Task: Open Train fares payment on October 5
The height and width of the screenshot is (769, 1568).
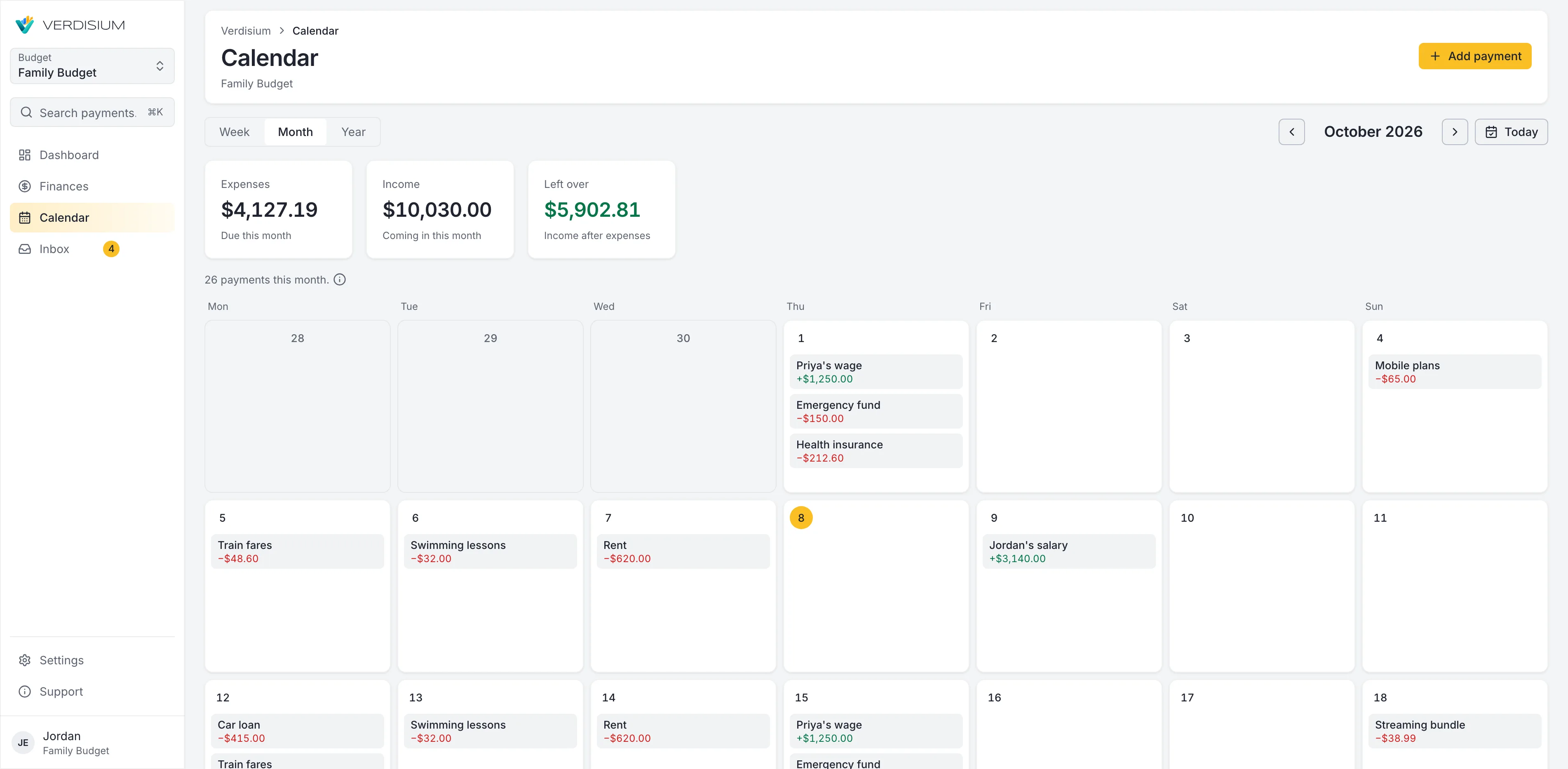Action: click(x=297, y=551)
